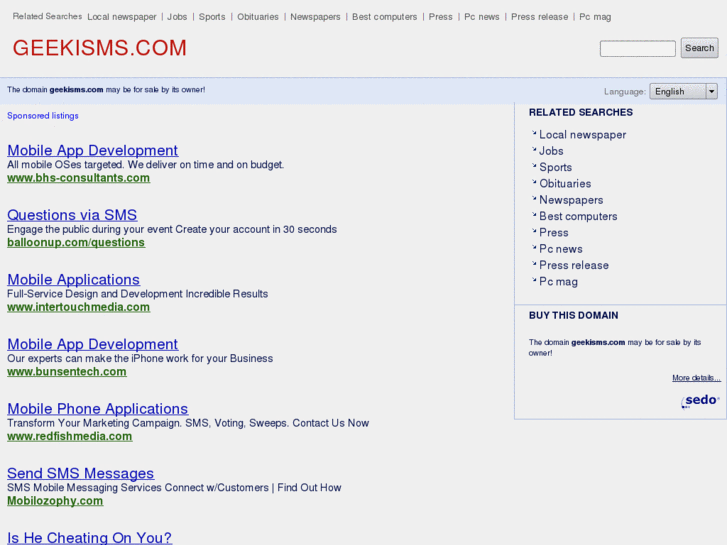Open Mobile Applications ad title

(73, 280)
